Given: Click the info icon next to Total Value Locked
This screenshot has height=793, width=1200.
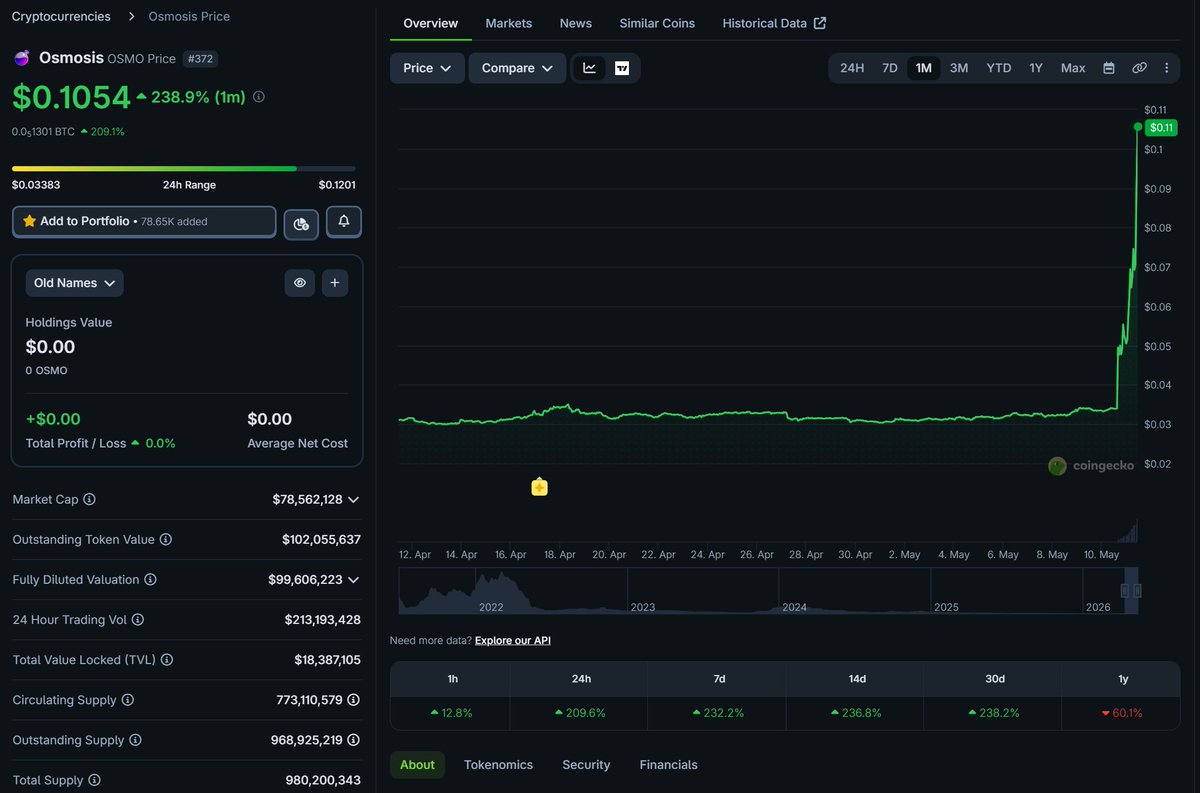Looking at the screenshot, I should (x=167, y=660).
